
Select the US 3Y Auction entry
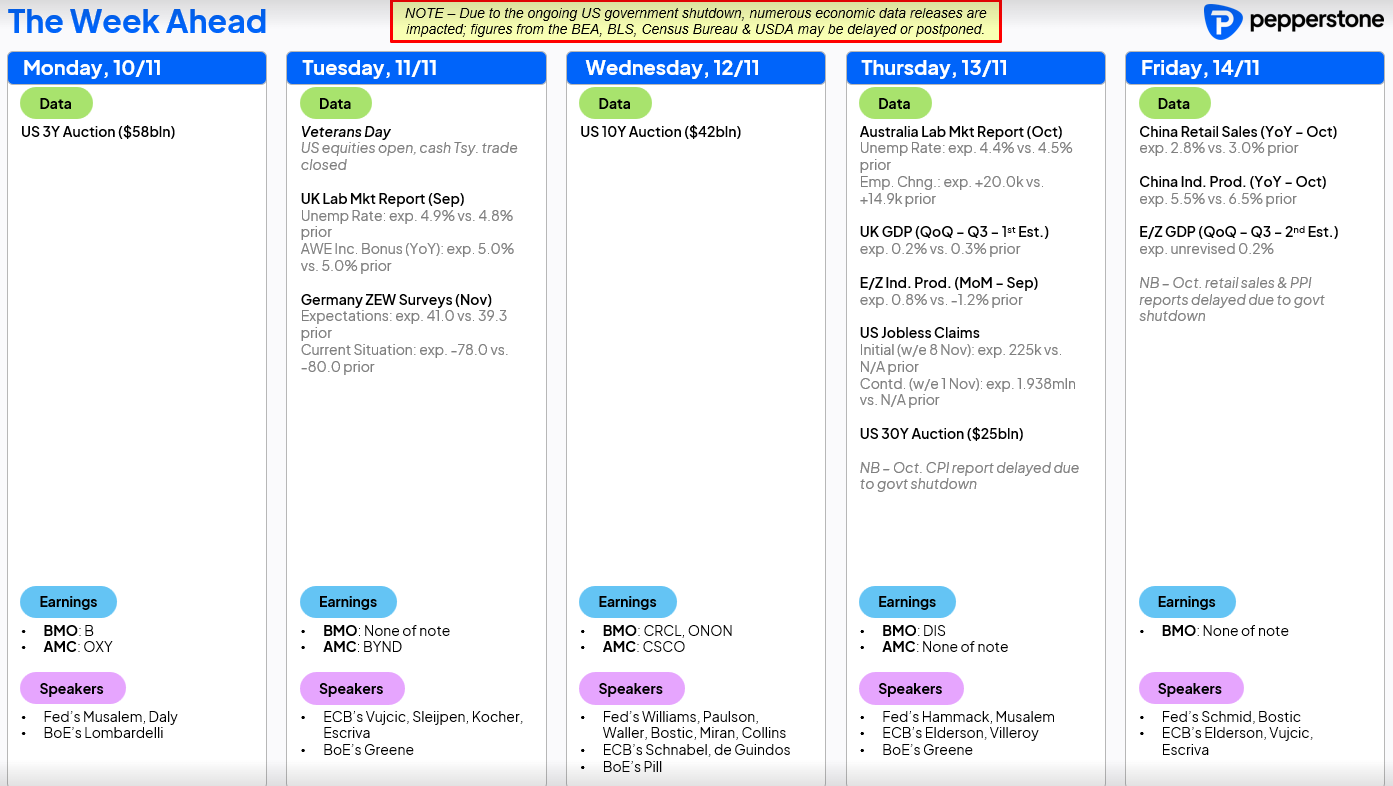point(98,132)
